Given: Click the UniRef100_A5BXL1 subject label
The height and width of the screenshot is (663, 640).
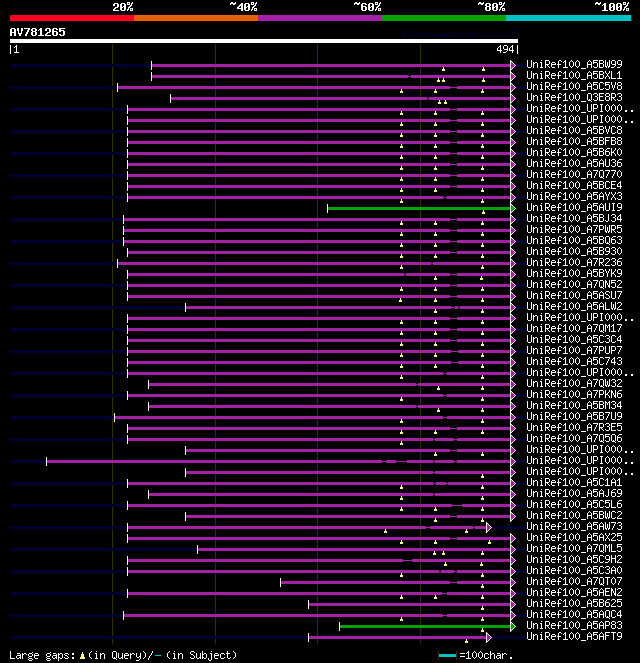Looking at the screenshot, I should (x=574, y=75).
